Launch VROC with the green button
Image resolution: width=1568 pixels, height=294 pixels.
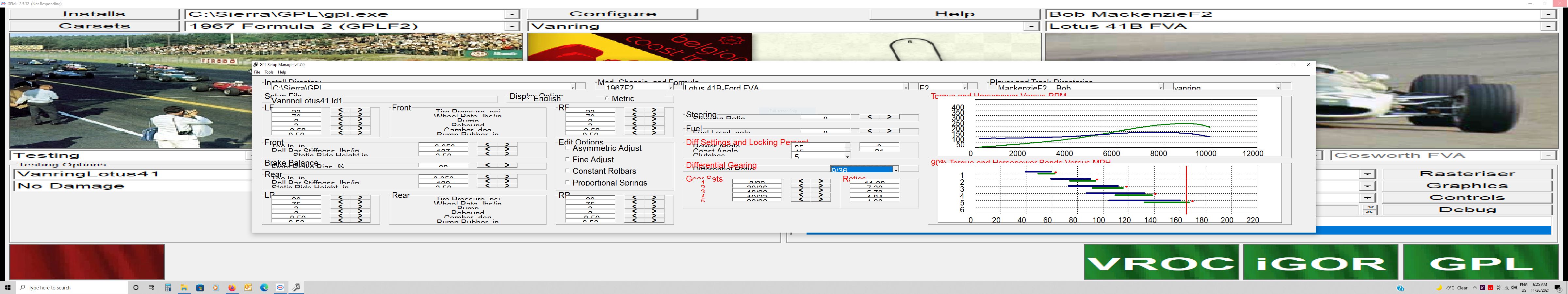pos(1161,262)
